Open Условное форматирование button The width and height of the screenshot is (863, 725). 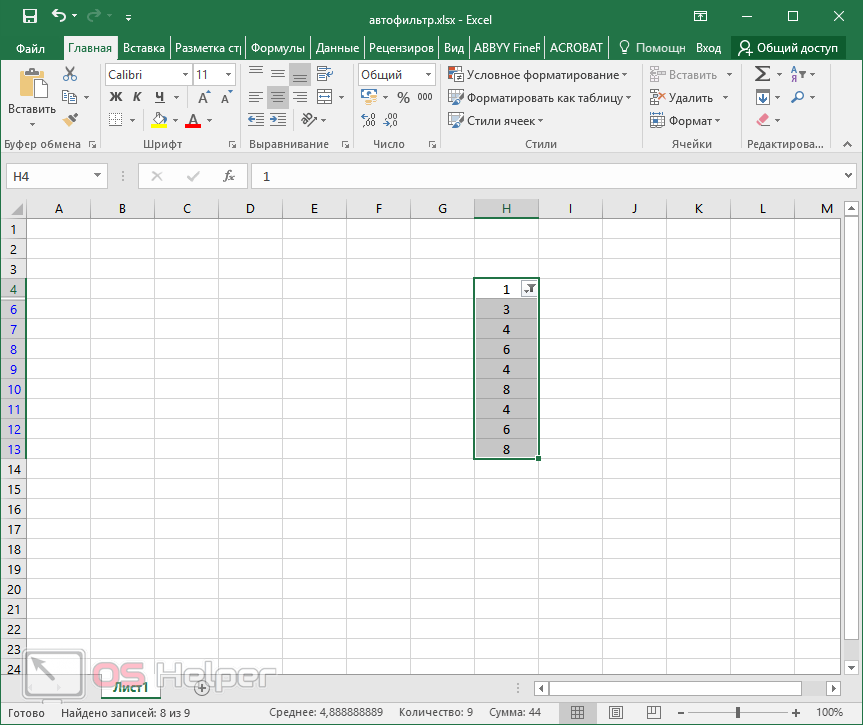538,75
